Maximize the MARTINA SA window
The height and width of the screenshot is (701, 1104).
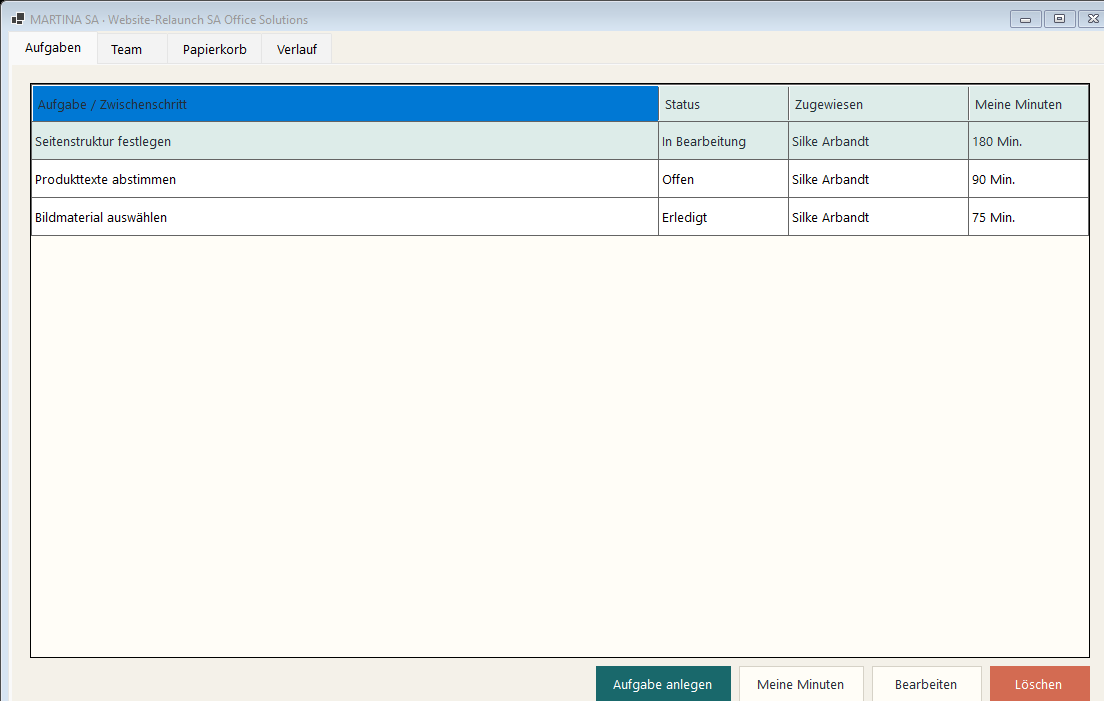(x=1059, y=19)
